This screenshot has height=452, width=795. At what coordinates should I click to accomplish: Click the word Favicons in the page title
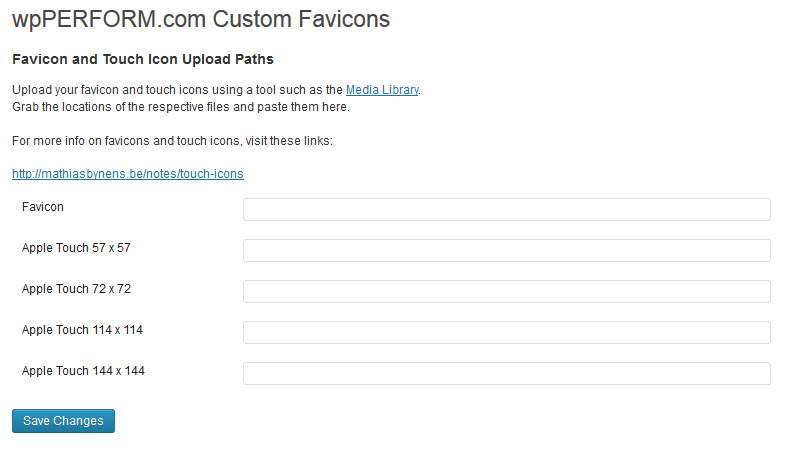[x=344, y=19]
